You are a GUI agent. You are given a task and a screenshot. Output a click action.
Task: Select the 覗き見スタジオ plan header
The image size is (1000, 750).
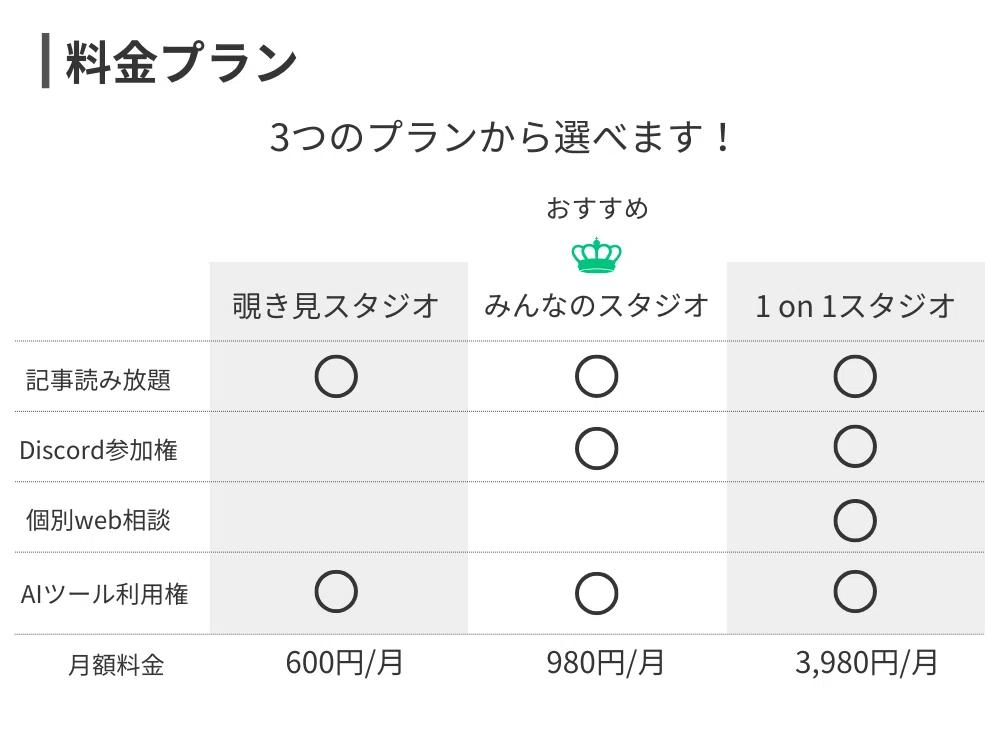click(335, 305)
